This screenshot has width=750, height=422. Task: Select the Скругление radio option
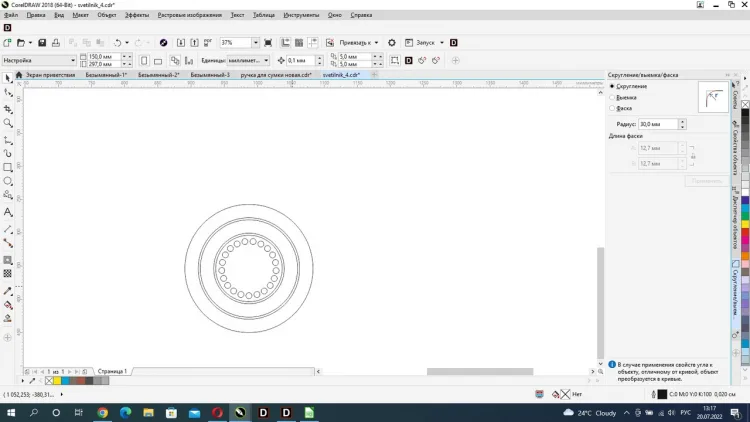point(612,86)
